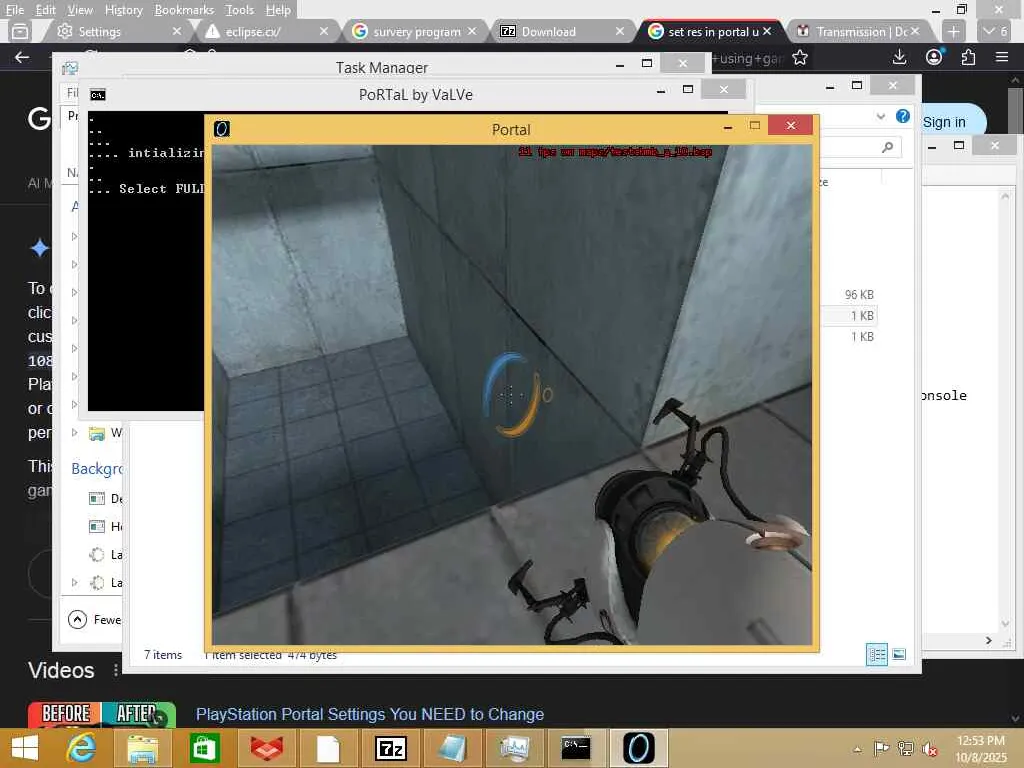Screen dimensions: 1024x768
Task: Open the browser History menu
Action: pos(123,10)
